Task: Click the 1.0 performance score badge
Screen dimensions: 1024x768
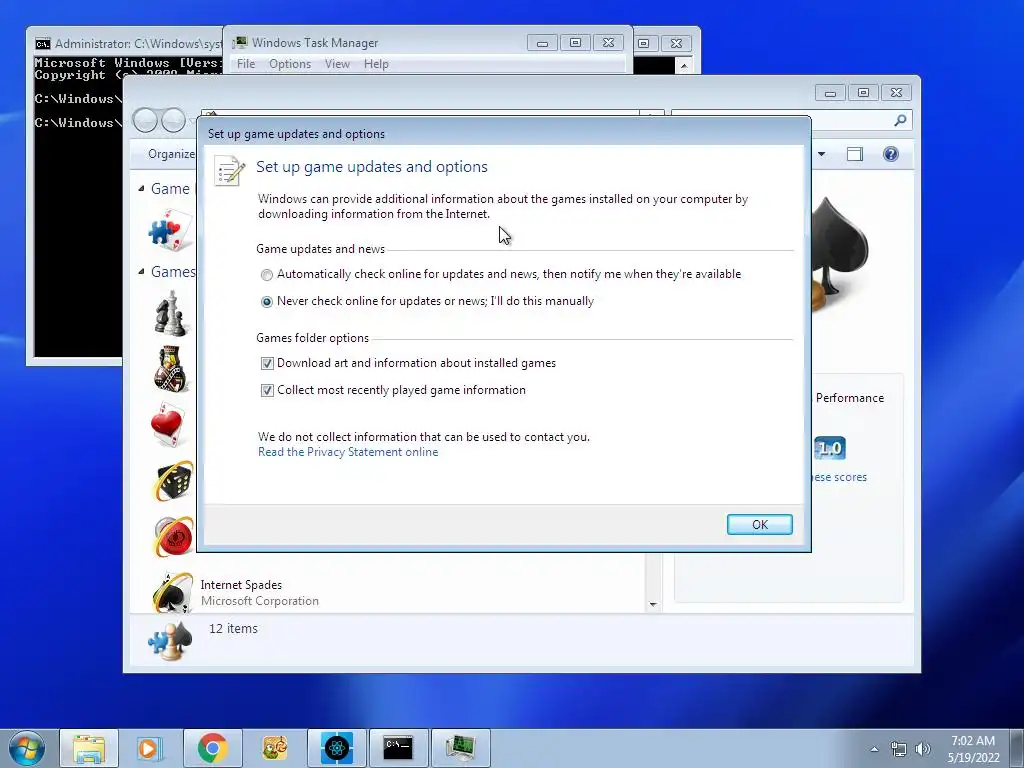Action: (830, 449)
